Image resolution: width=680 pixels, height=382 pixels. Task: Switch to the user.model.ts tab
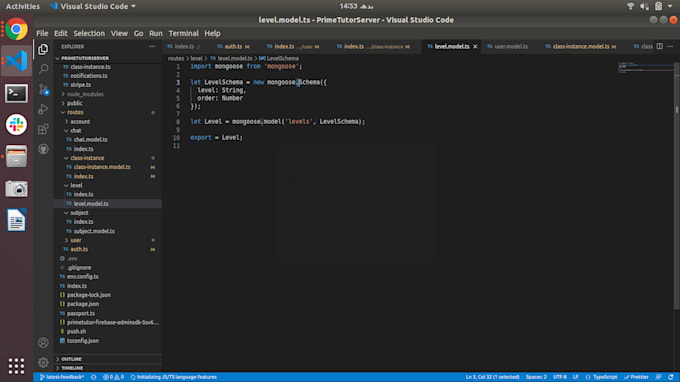click(511, 46)
